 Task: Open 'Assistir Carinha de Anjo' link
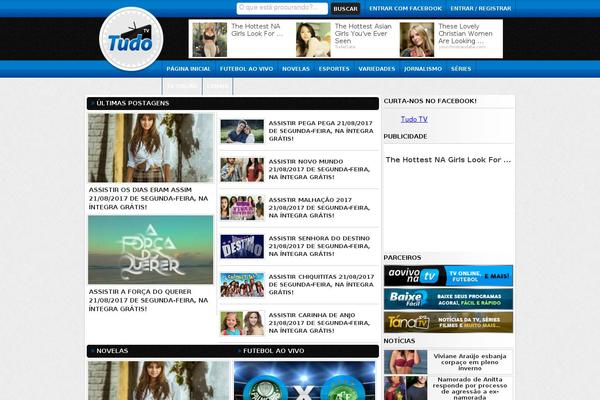(x=319, y=323)
